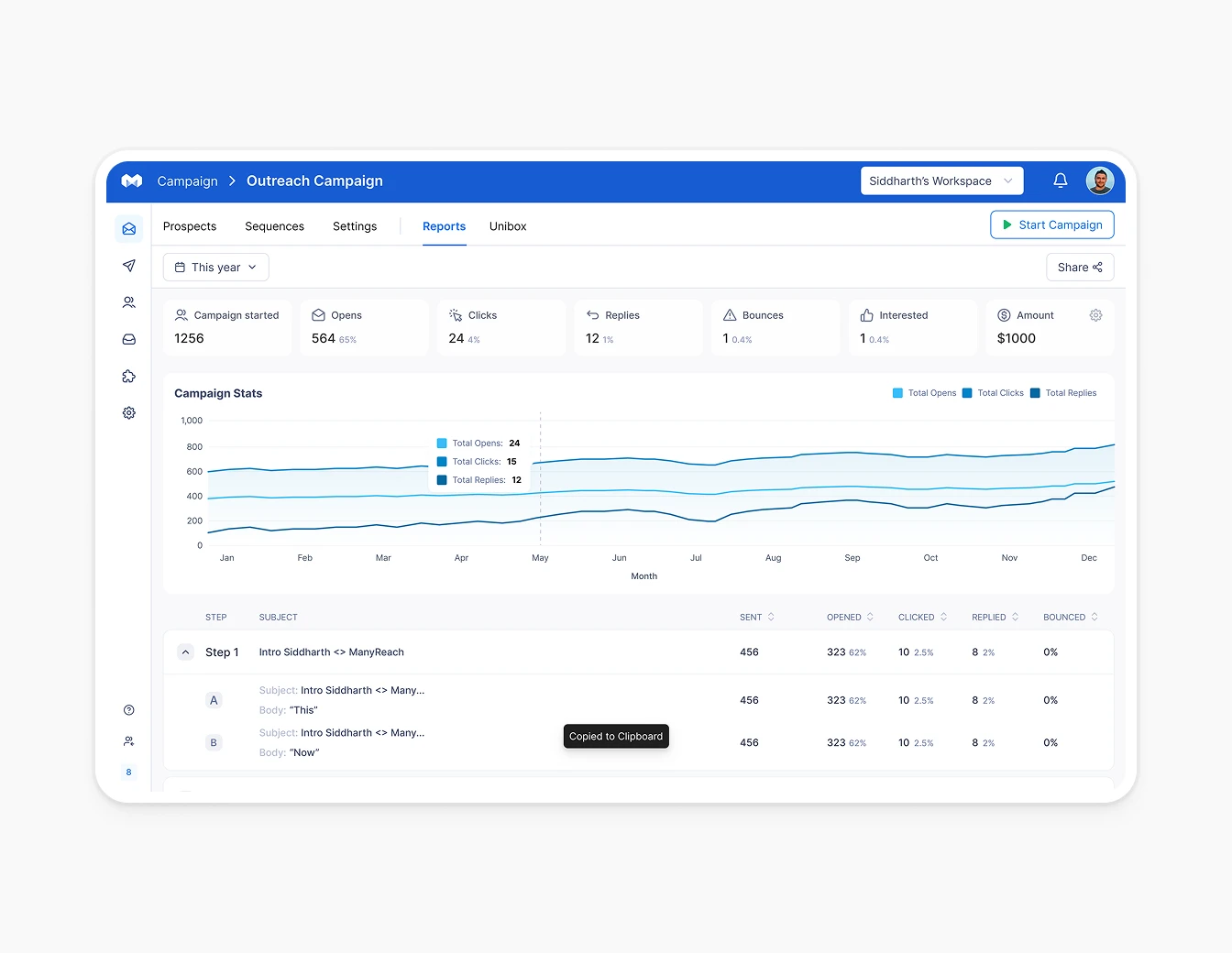Switch to the Sequences tab
Viewport: 1232px width, 953px height.
[274, 226]
